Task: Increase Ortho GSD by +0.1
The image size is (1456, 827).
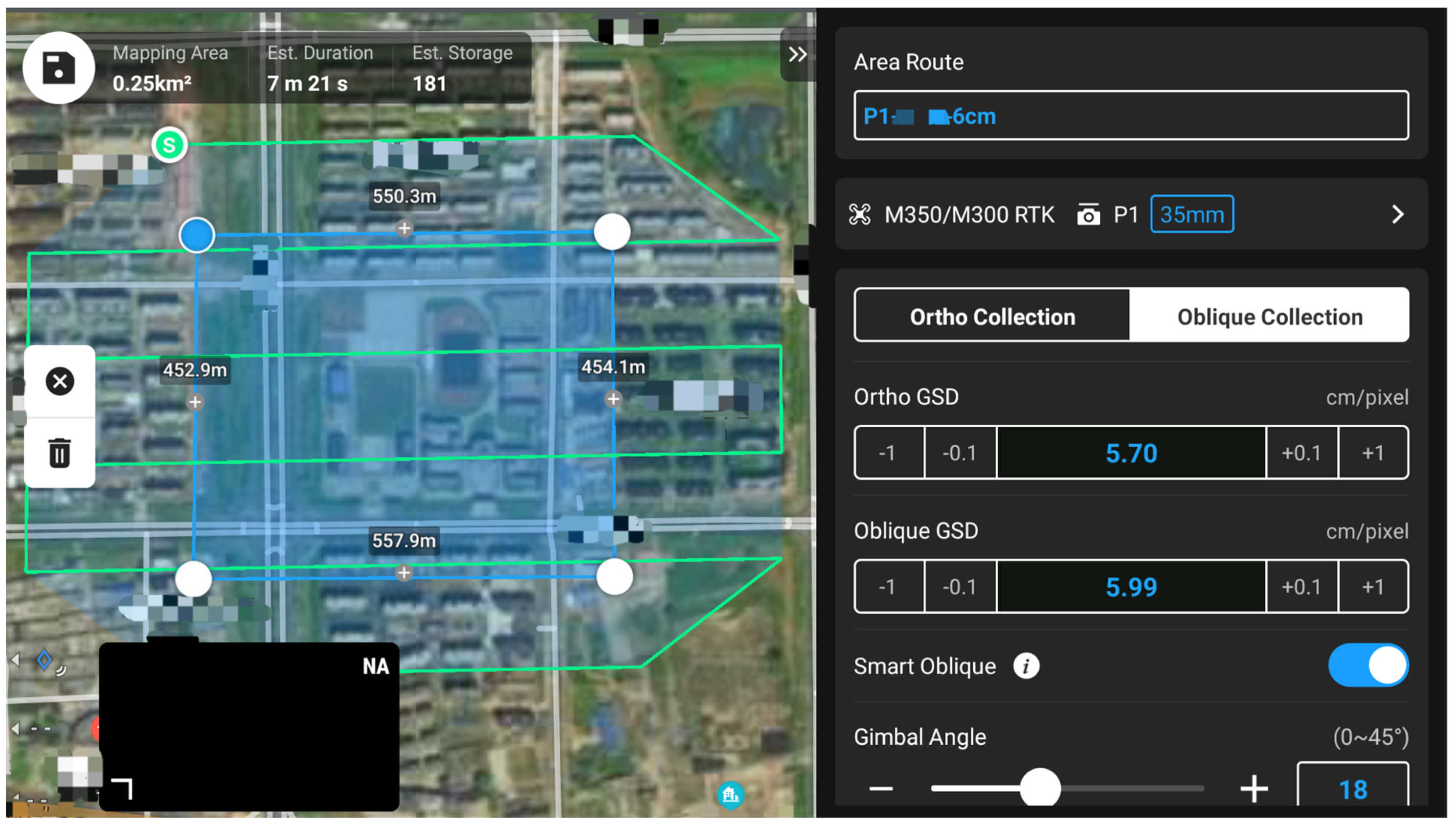Action: [1302, 453]
